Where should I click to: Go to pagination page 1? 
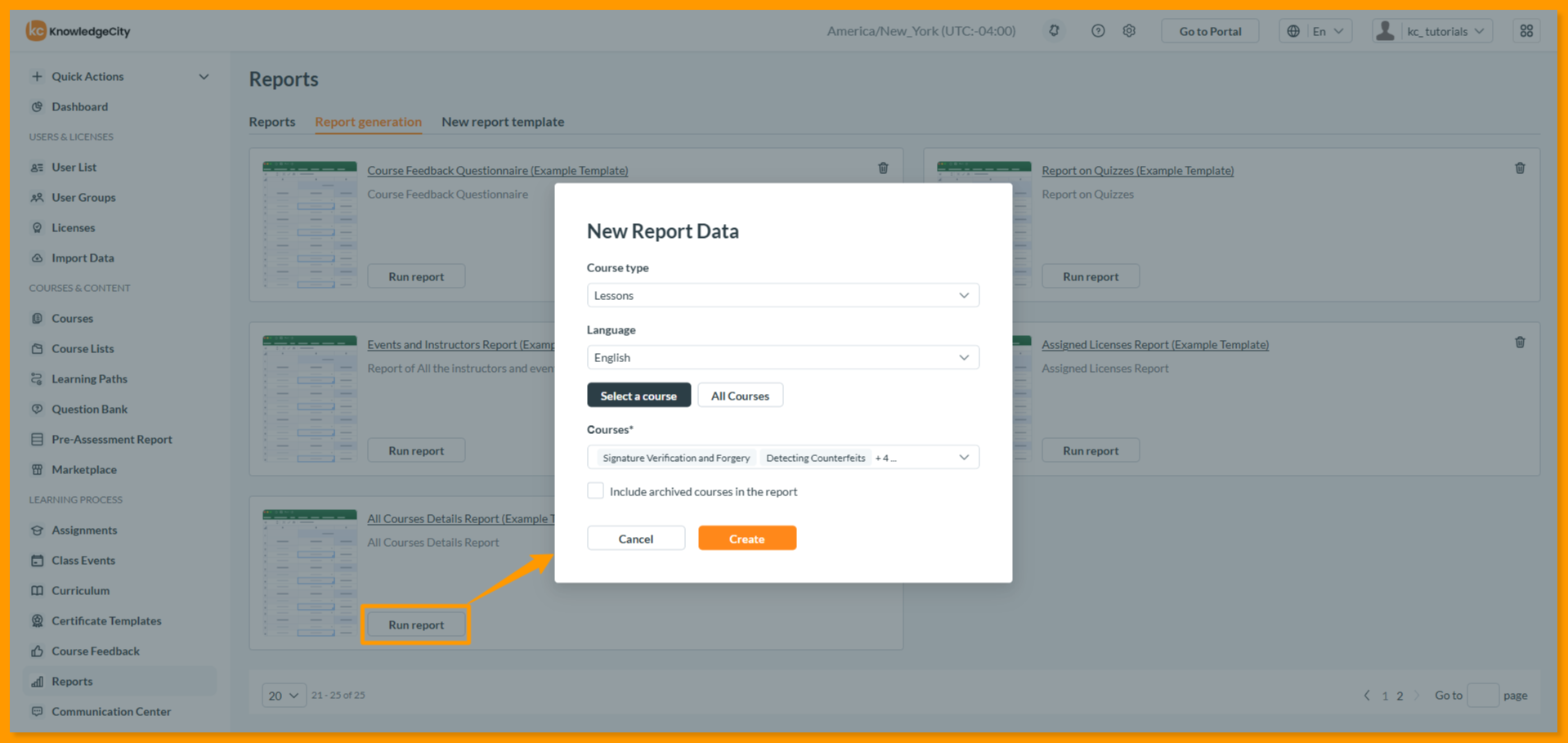coord(1385,696)
